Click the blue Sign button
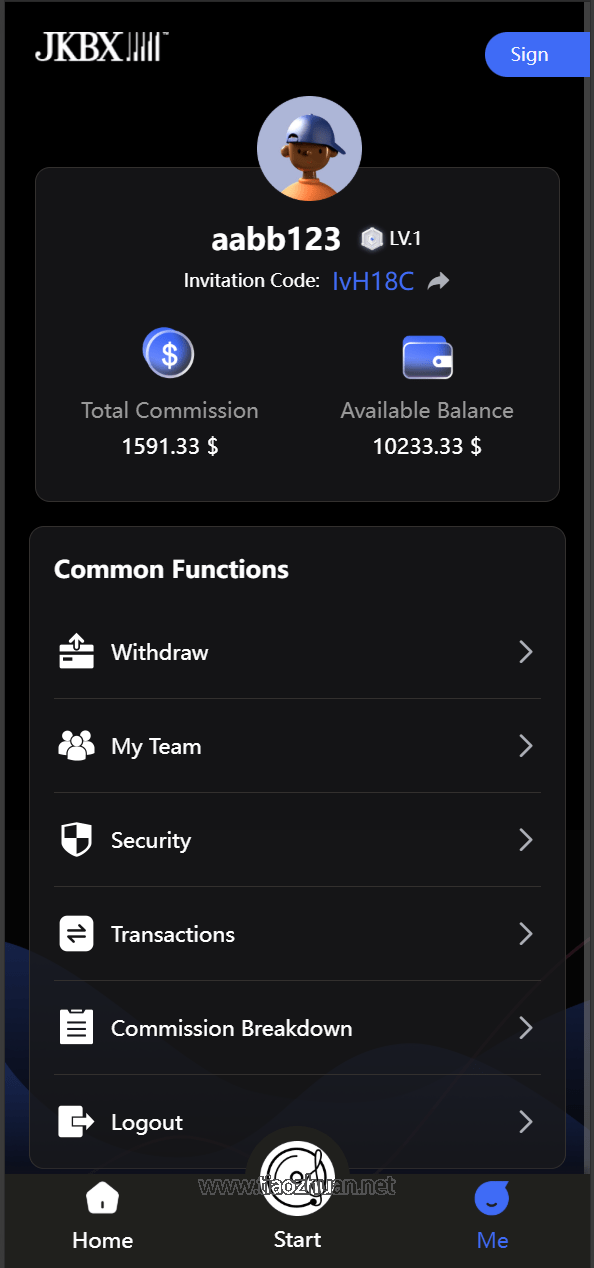 click(537, 54)
